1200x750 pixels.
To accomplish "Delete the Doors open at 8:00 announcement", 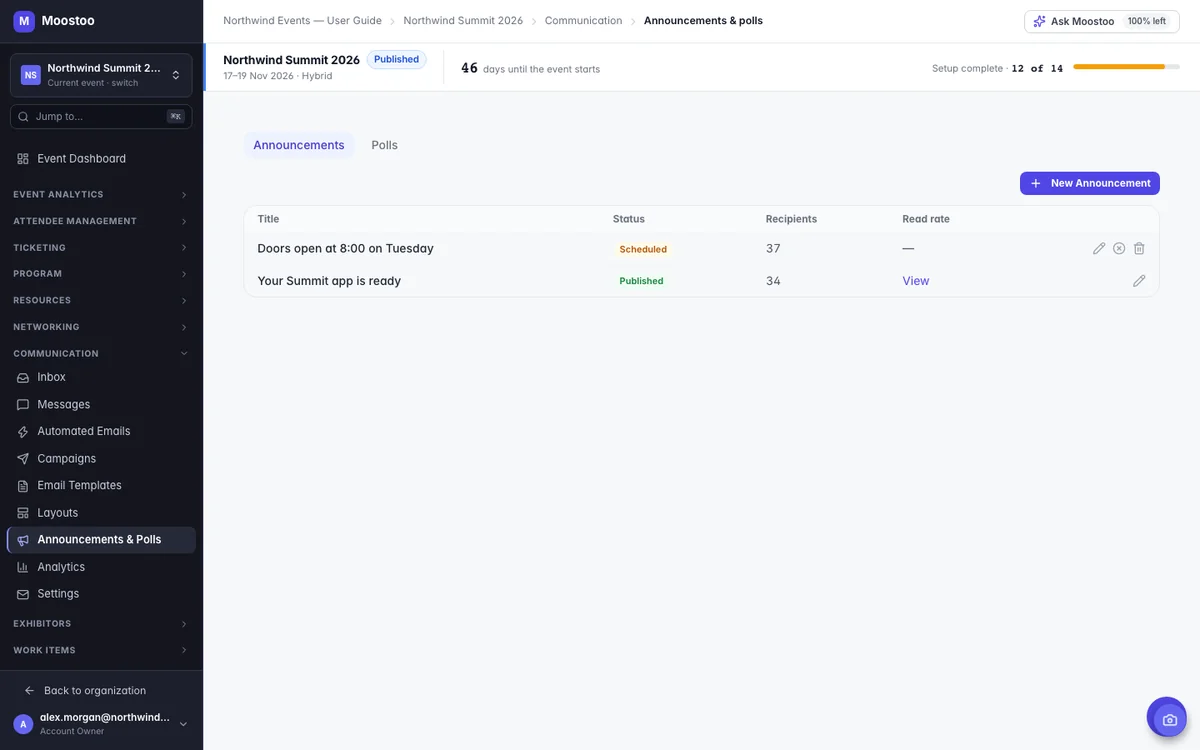I will (x=1139, y=248).
